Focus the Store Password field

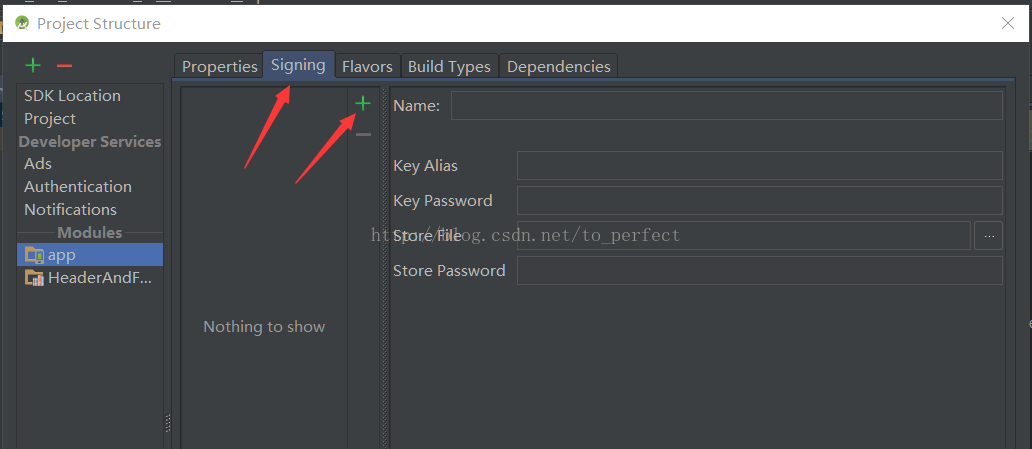click(x=760, y=270)
